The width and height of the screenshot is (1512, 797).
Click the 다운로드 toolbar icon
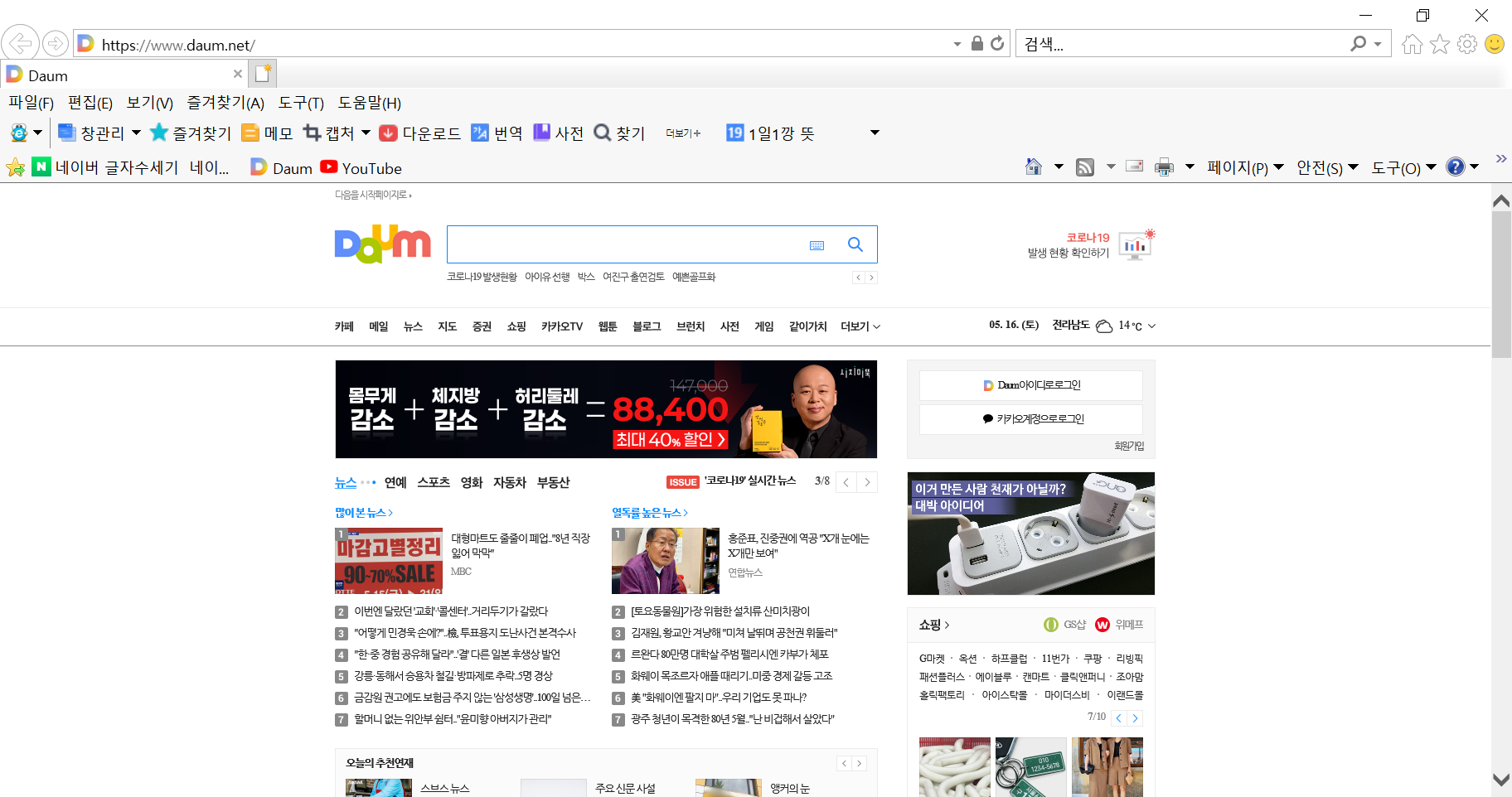419,133
